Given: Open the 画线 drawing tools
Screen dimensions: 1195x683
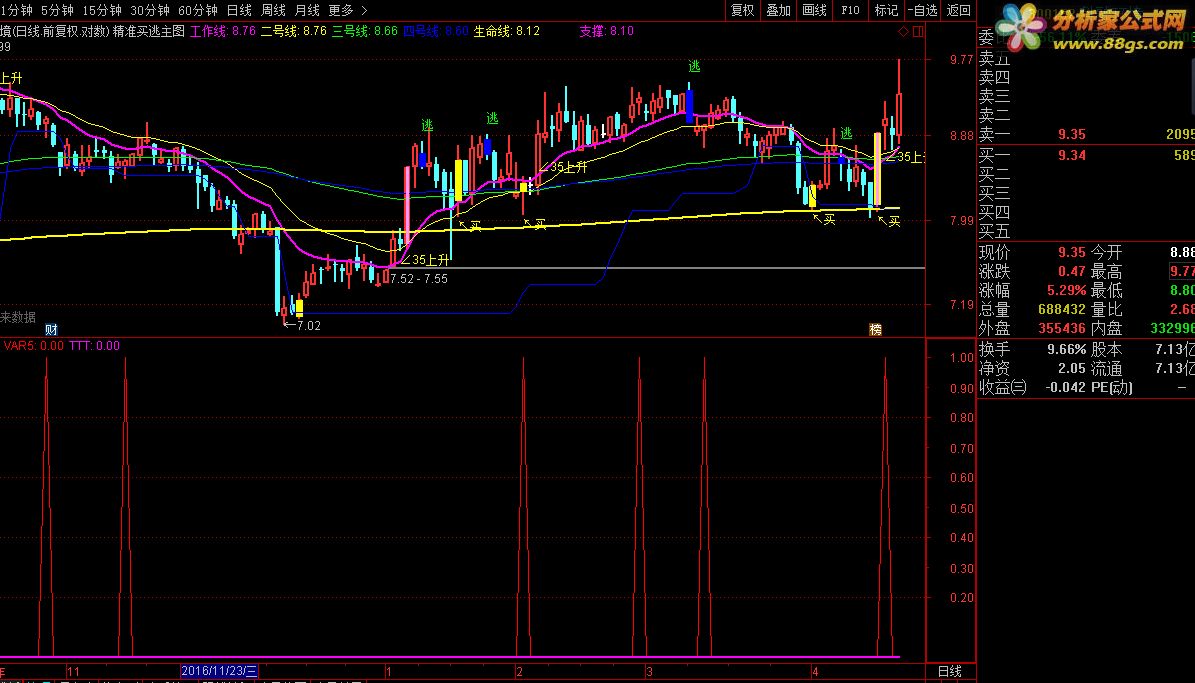Looking at the screenshot, I should (814, 10).
